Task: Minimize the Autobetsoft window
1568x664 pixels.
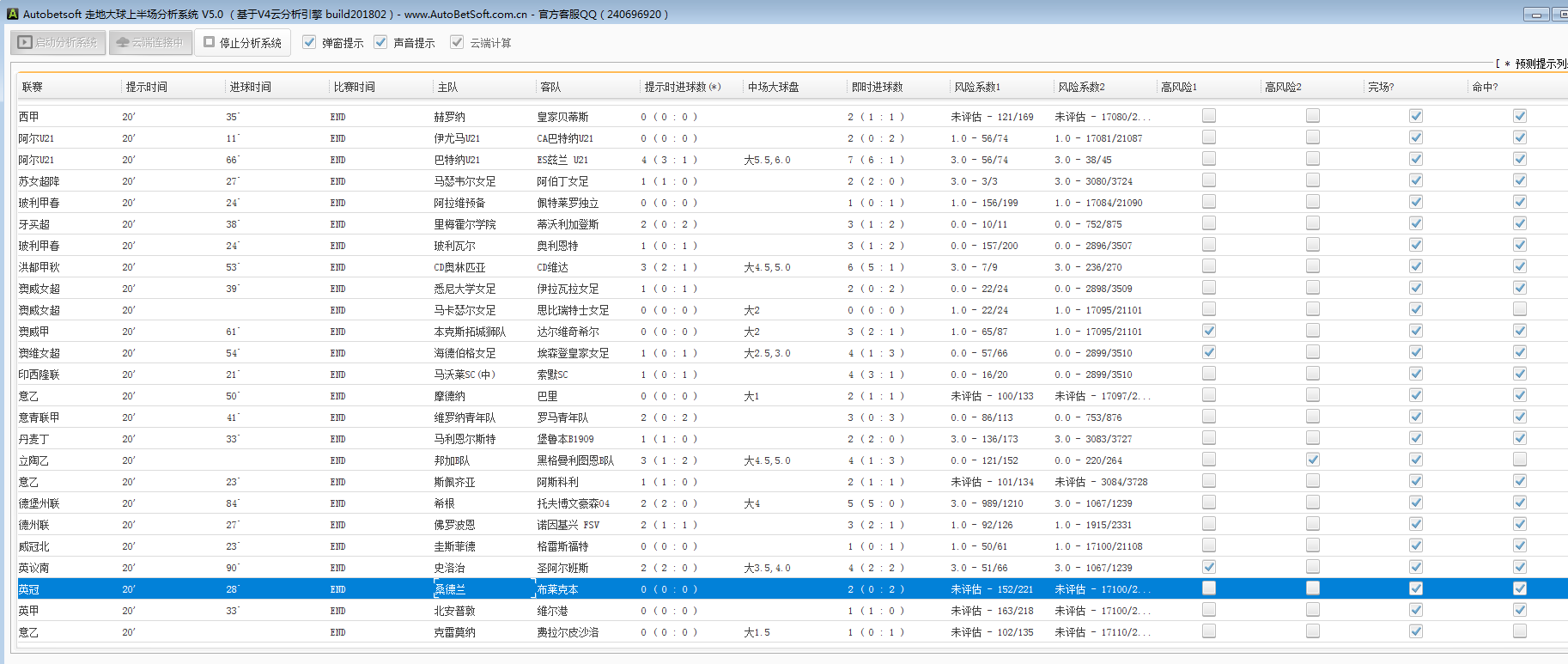Action: [x=1536, y=15]
